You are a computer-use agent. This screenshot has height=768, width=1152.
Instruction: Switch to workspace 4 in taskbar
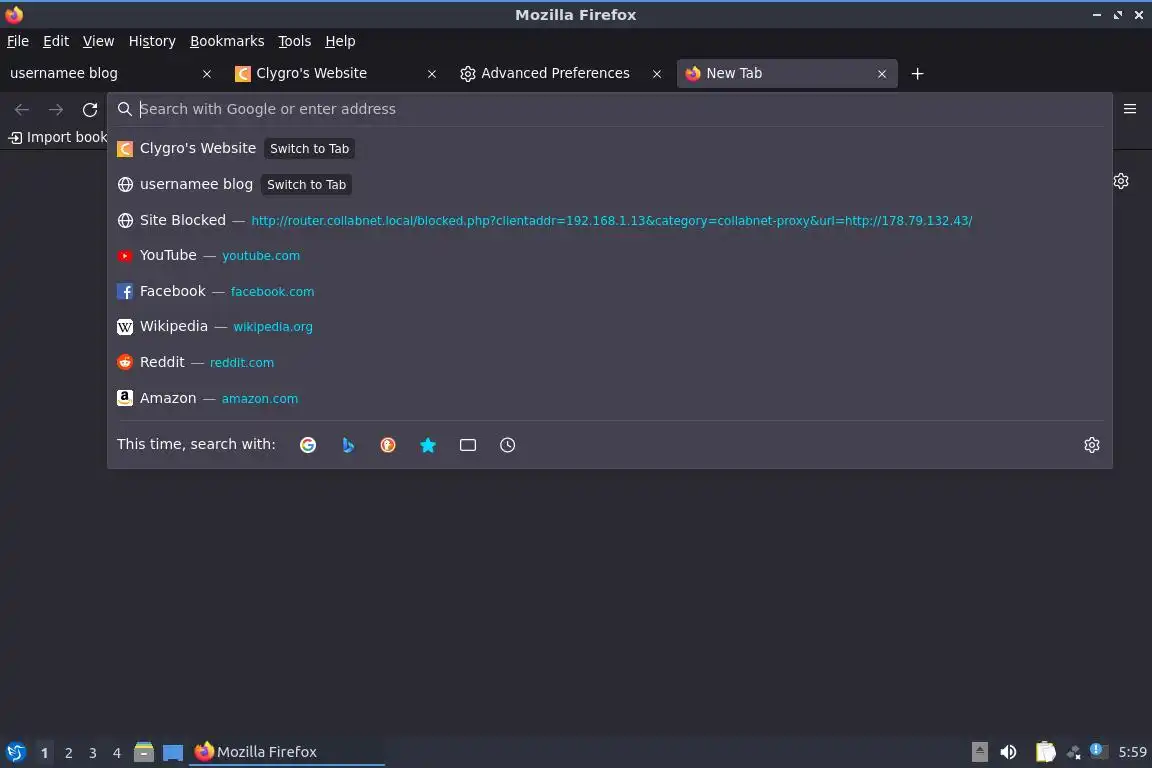click(117, 753)
